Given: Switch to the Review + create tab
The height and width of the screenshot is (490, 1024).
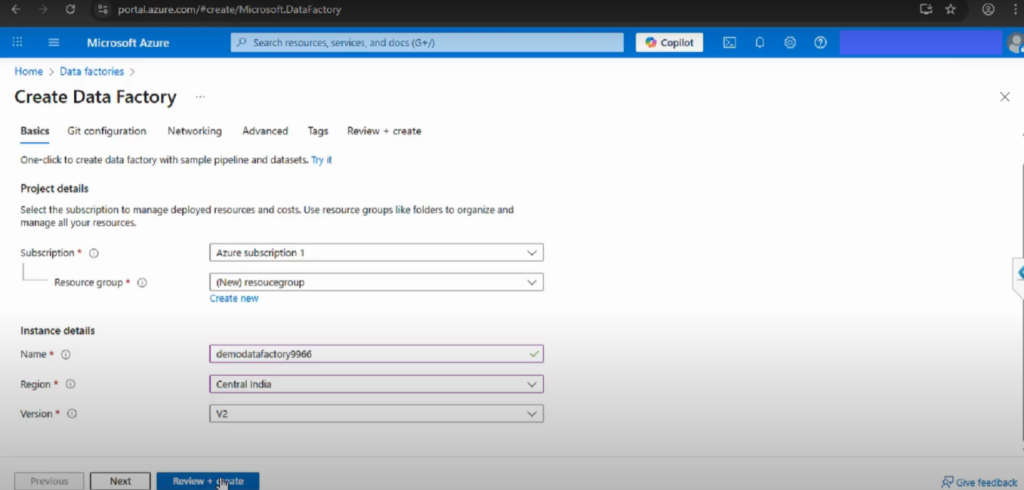Looking at the screenshot, I should 384,131.
